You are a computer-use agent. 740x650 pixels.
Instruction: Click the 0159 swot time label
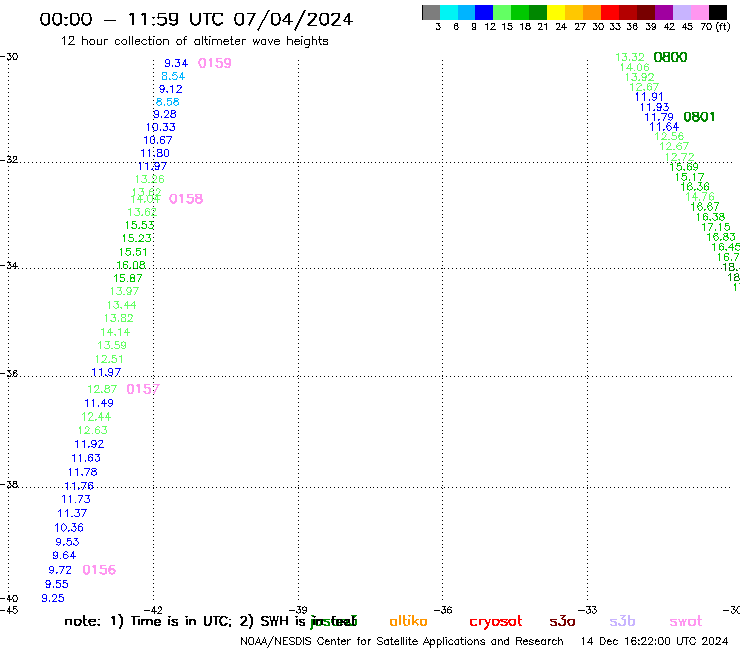point(215,63)
